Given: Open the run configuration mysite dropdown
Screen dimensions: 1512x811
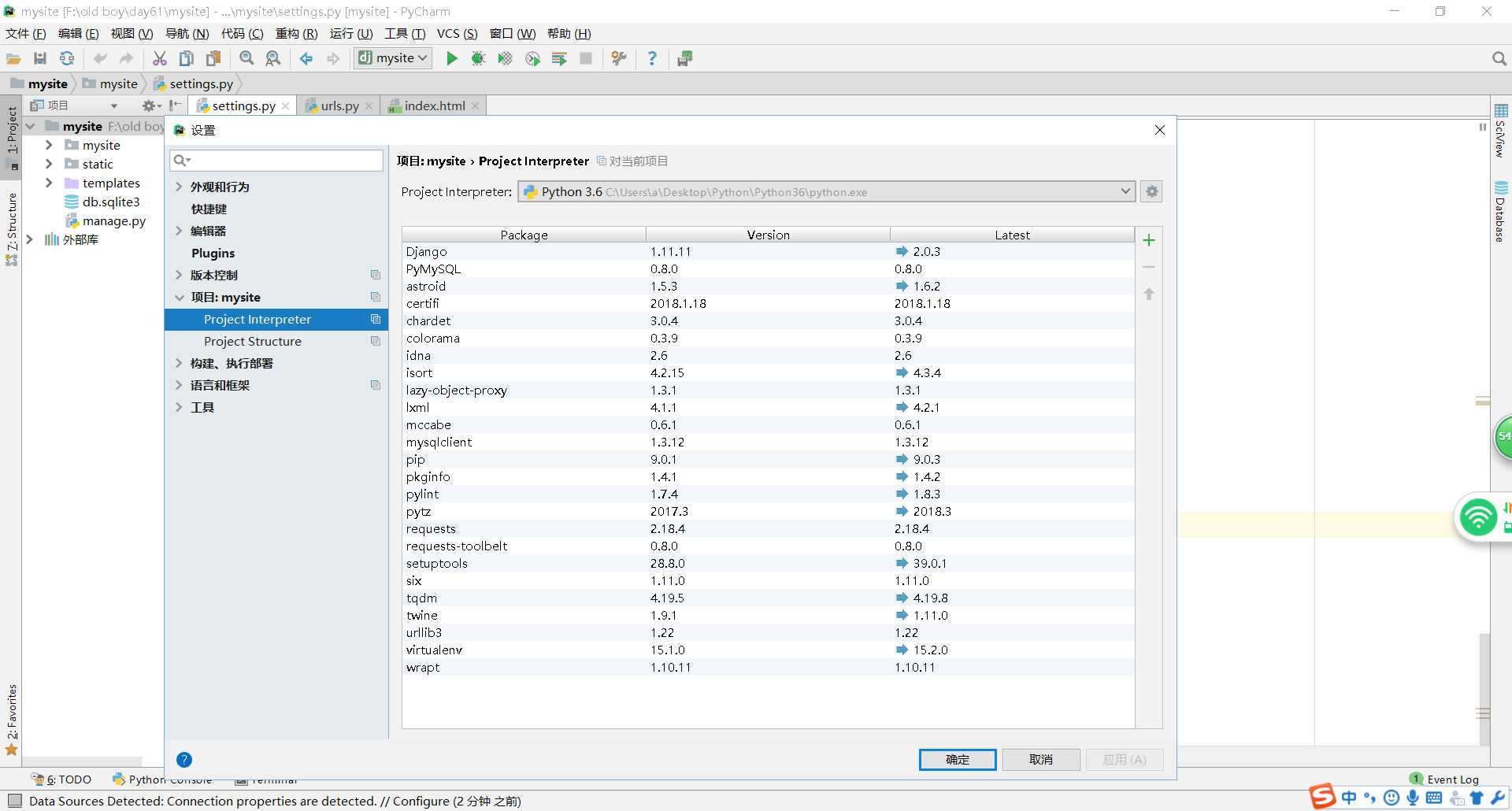Looking at the screenshot, I should [393, 58].
